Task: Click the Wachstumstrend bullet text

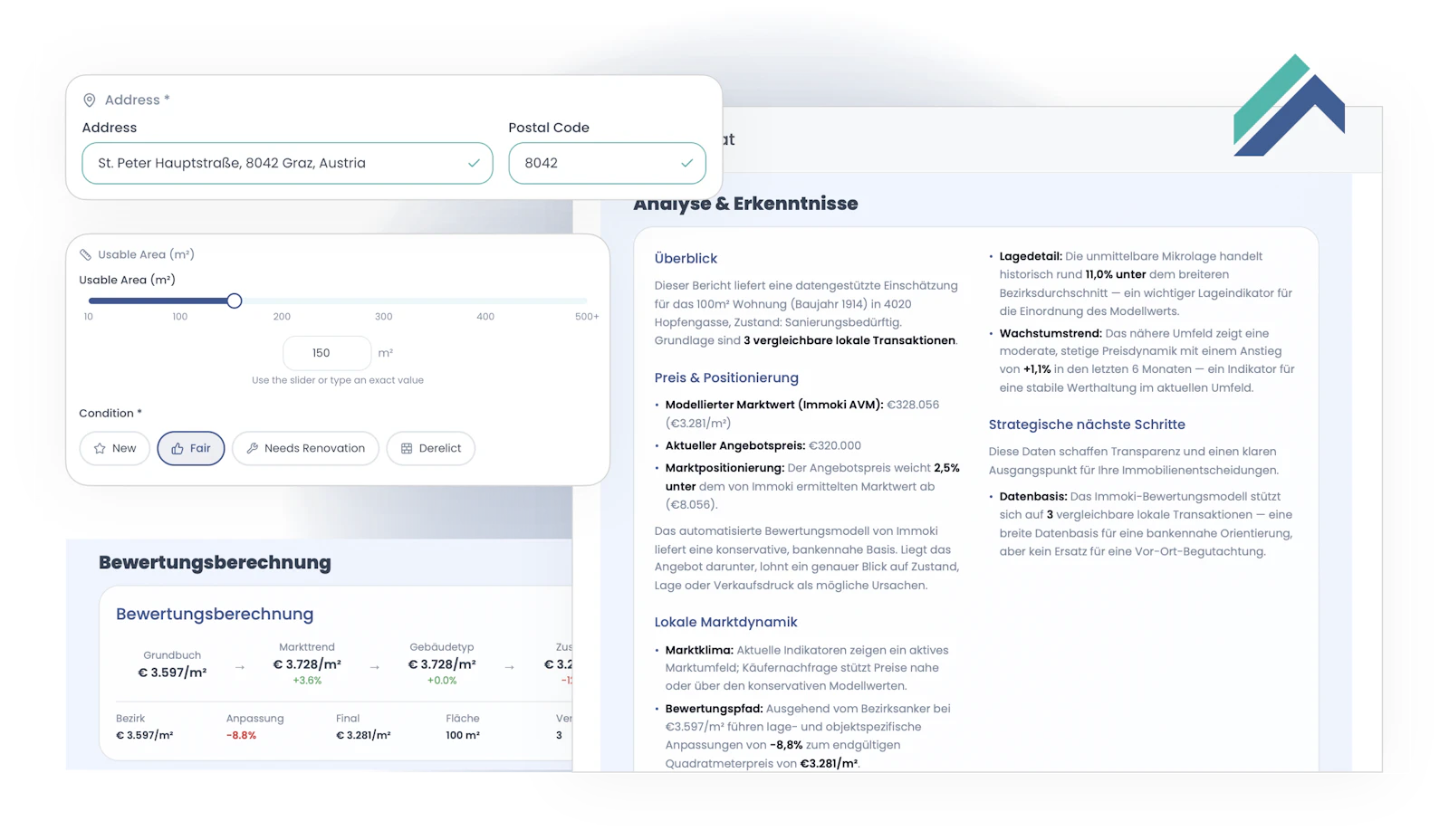Action: coord(1147,361)
